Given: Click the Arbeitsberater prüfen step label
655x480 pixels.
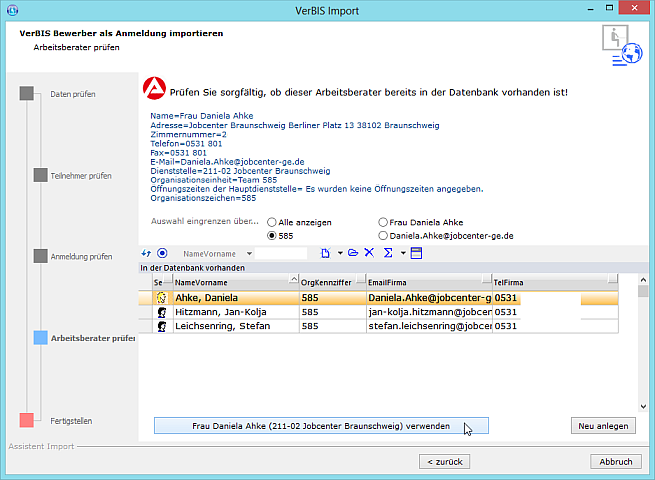Looking at the screenshot, I should coord(93,338).
